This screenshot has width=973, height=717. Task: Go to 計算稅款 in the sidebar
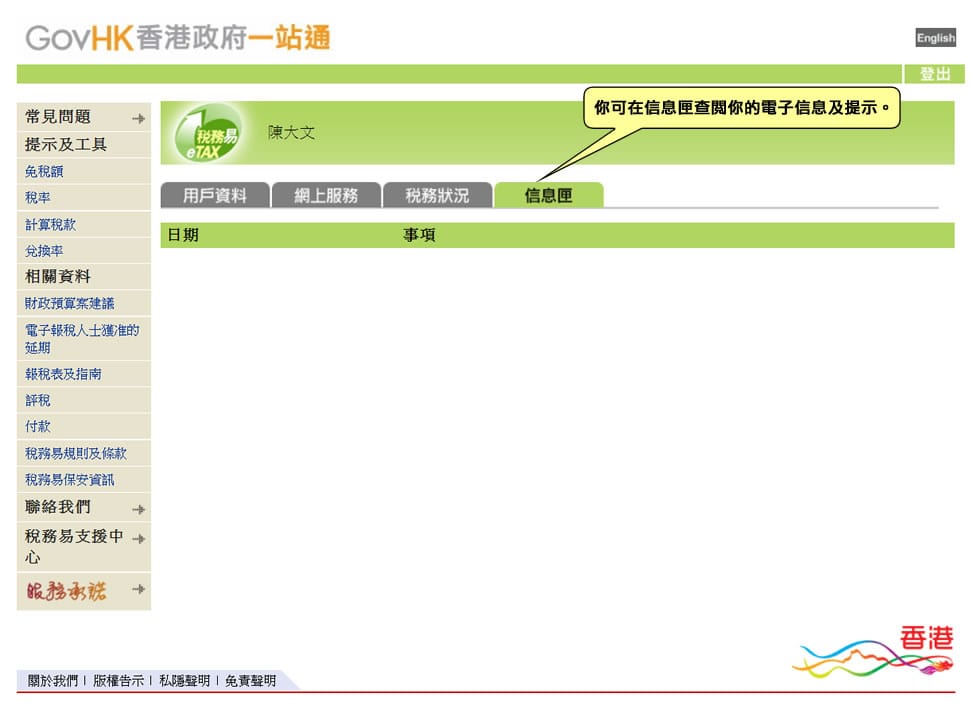coord(51,225)
